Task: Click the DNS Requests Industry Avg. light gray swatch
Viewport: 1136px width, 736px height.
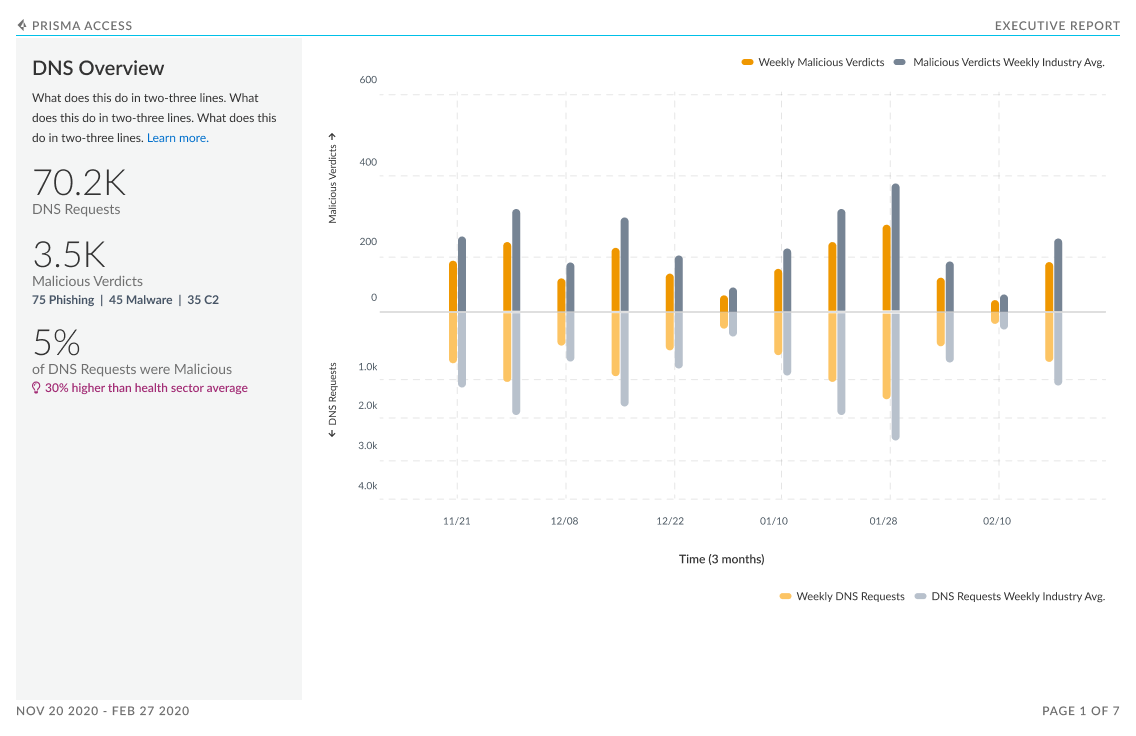Action: 921,596
